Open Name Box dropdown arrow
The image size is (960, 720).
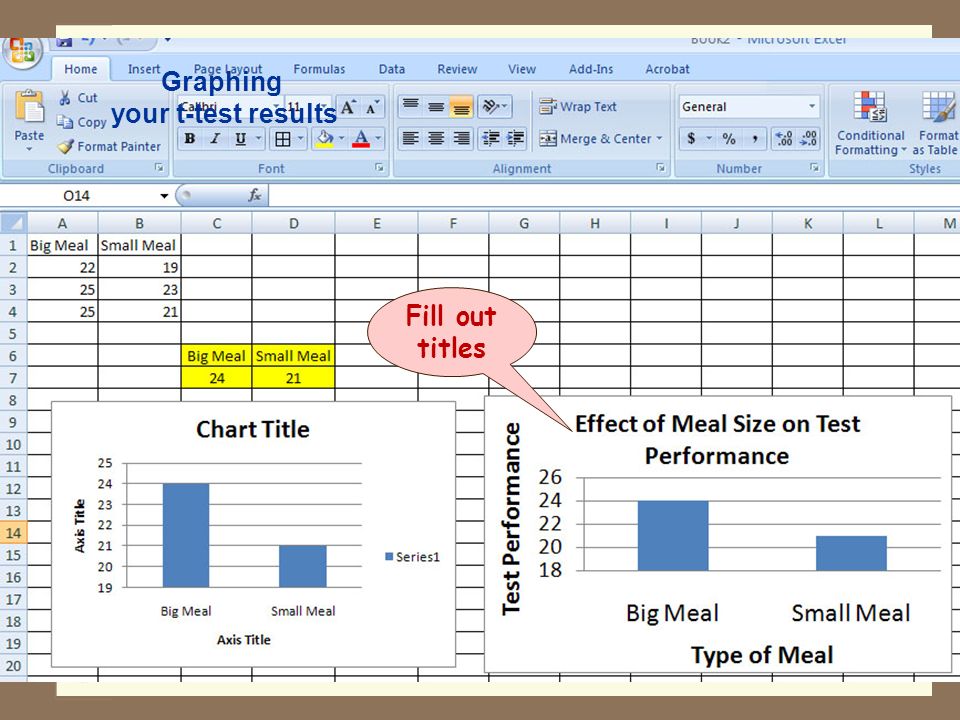click(x=164, y=196)
